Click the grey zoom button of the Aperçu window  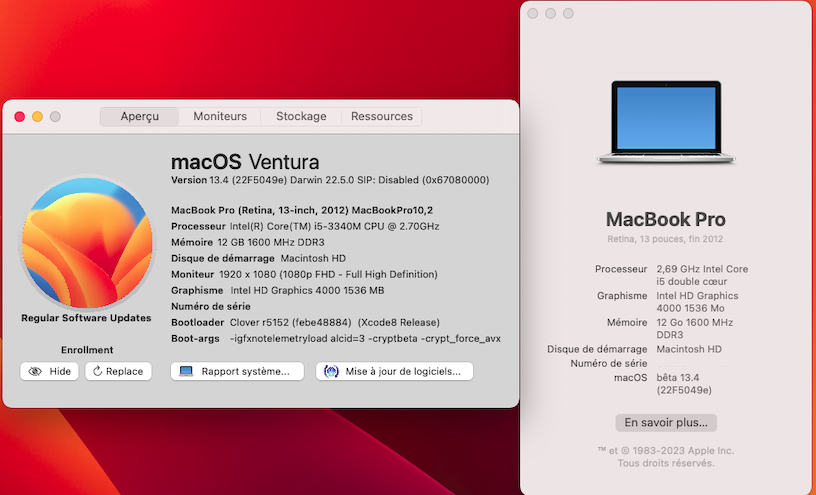(x=55, y=117)
